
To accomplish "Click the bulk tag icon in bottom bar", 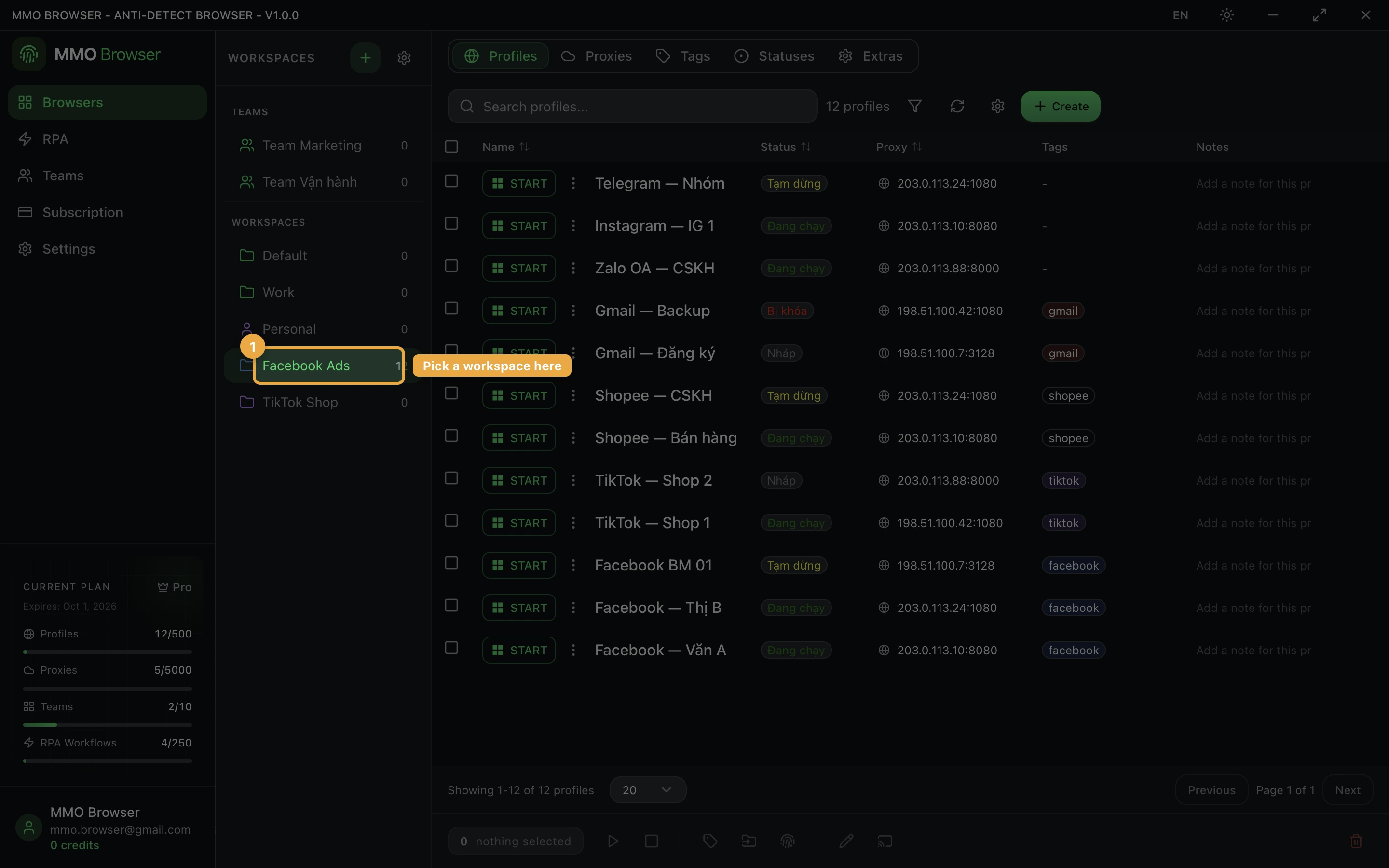I will (x=710, y=841).
